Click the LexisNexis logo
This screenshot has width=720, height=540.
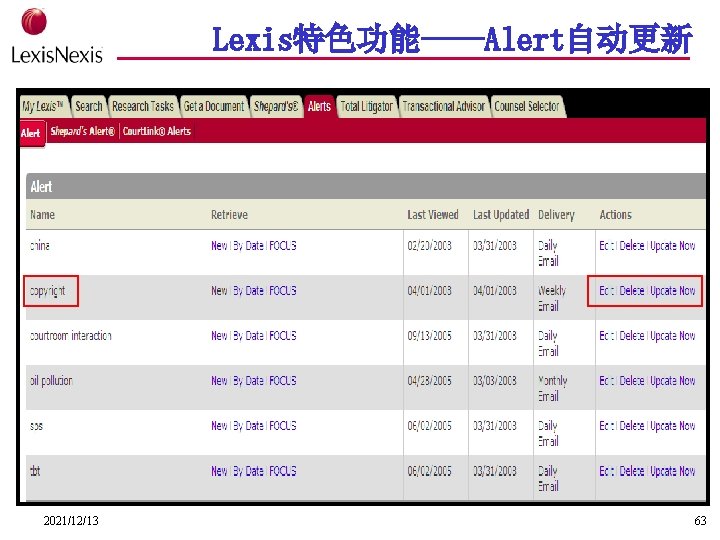(x=56, y=36)
